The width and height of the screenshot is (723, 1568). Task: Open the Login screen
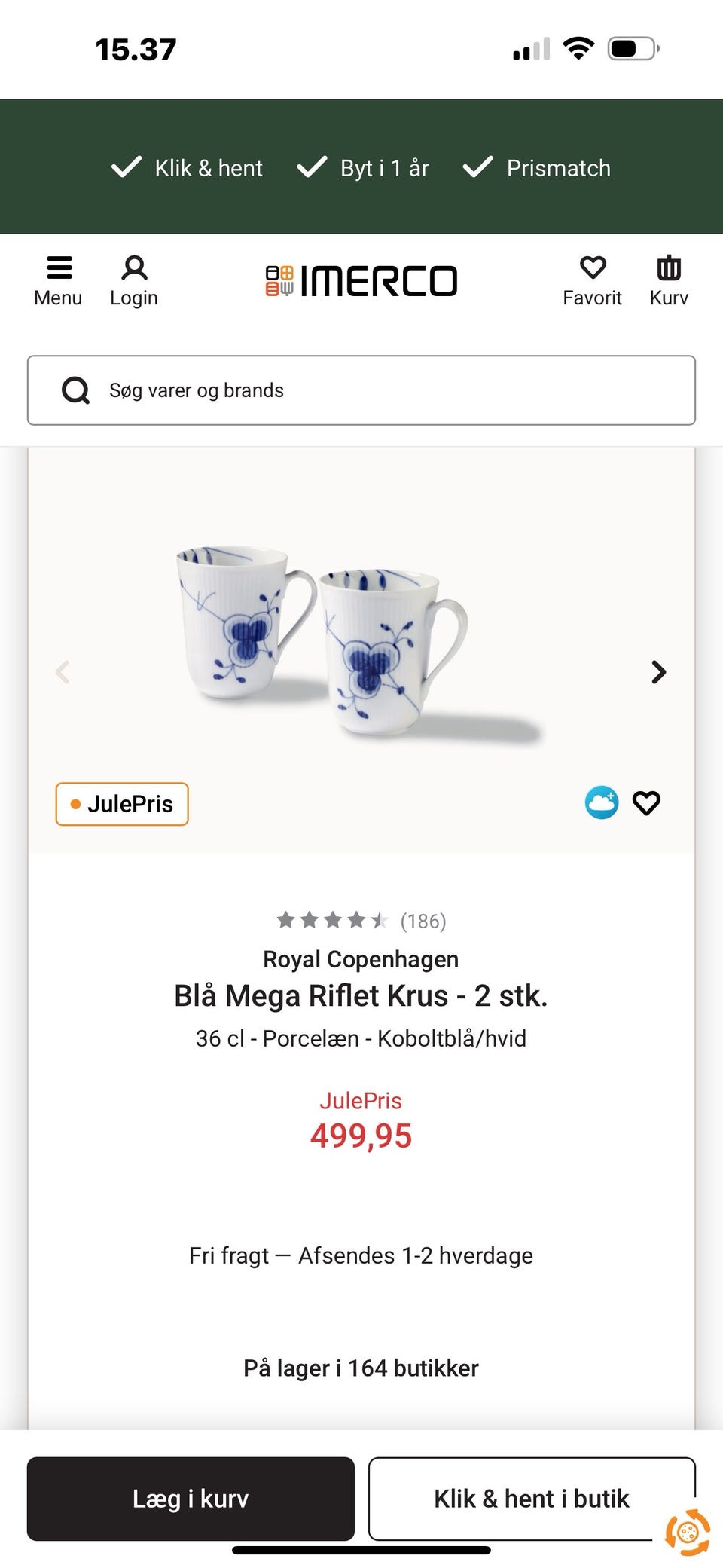point(133,279)
